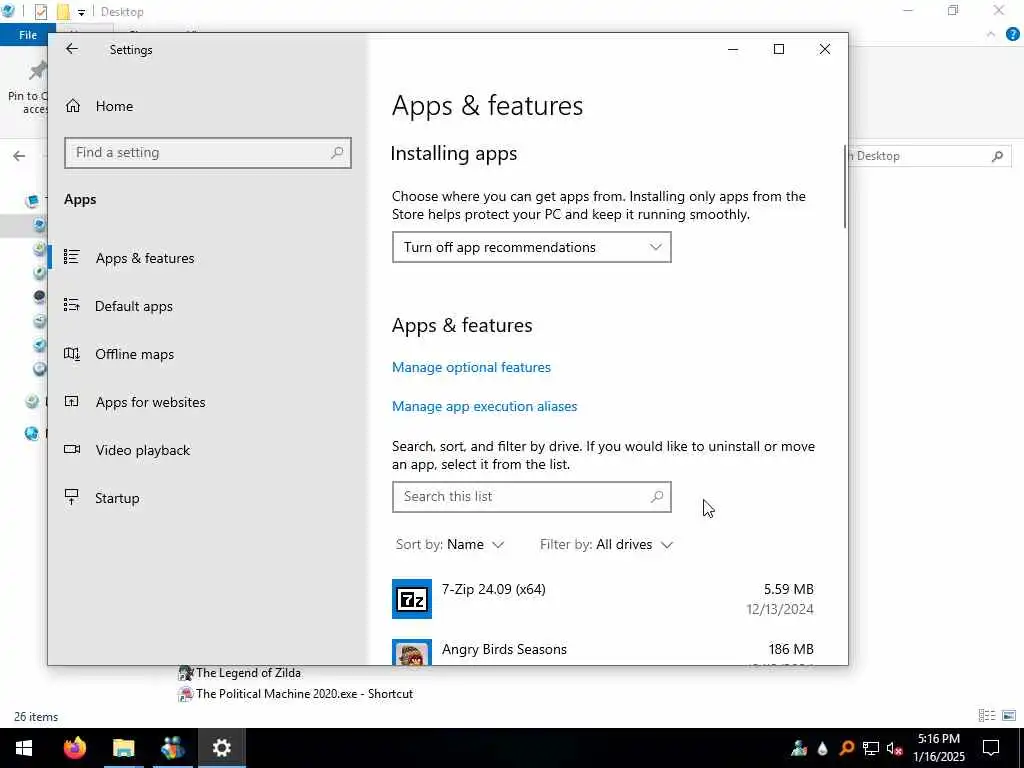Select The Political Machine 2020.exe shortcut

(296, 694)
